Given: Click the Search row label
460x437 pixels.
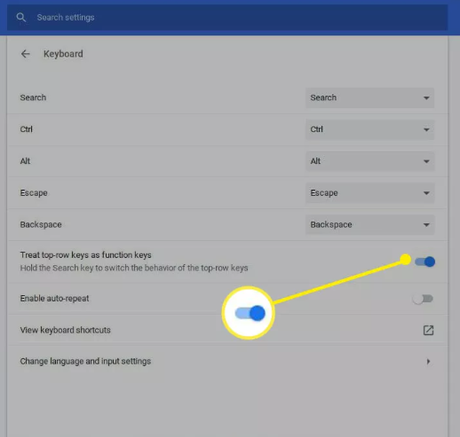Looking at the screenshot, I should coord(33,98).
